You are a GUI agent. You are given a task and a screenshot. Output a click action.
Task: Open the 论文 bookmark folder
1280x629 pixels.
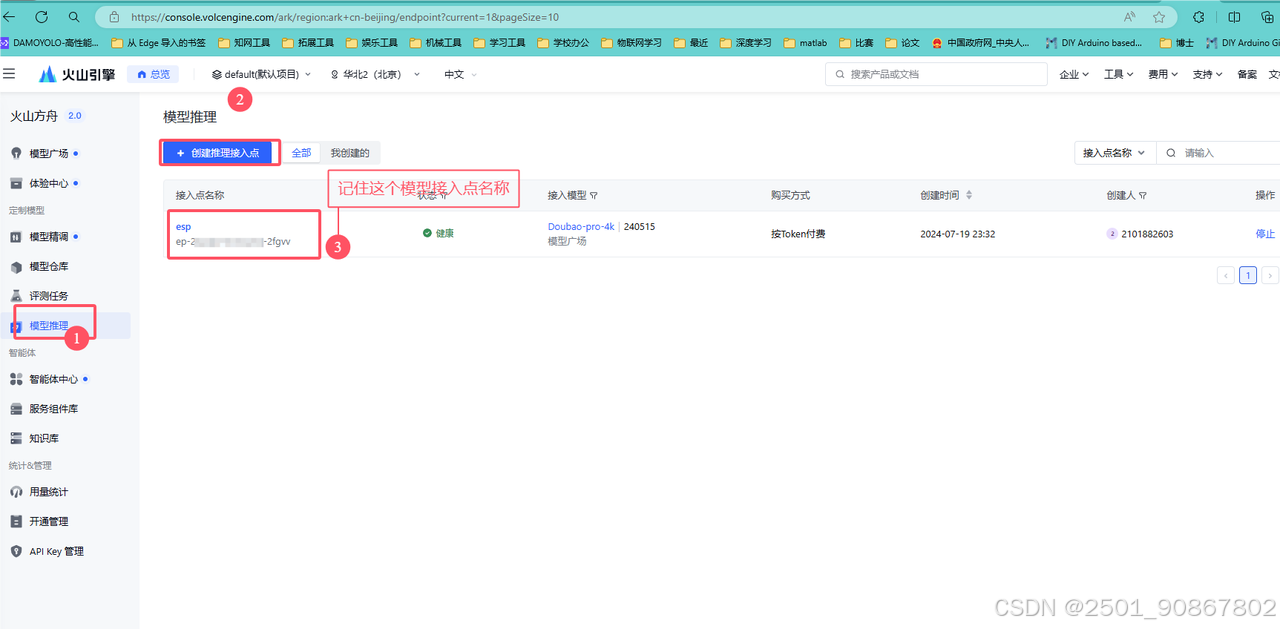click(902, 43)
